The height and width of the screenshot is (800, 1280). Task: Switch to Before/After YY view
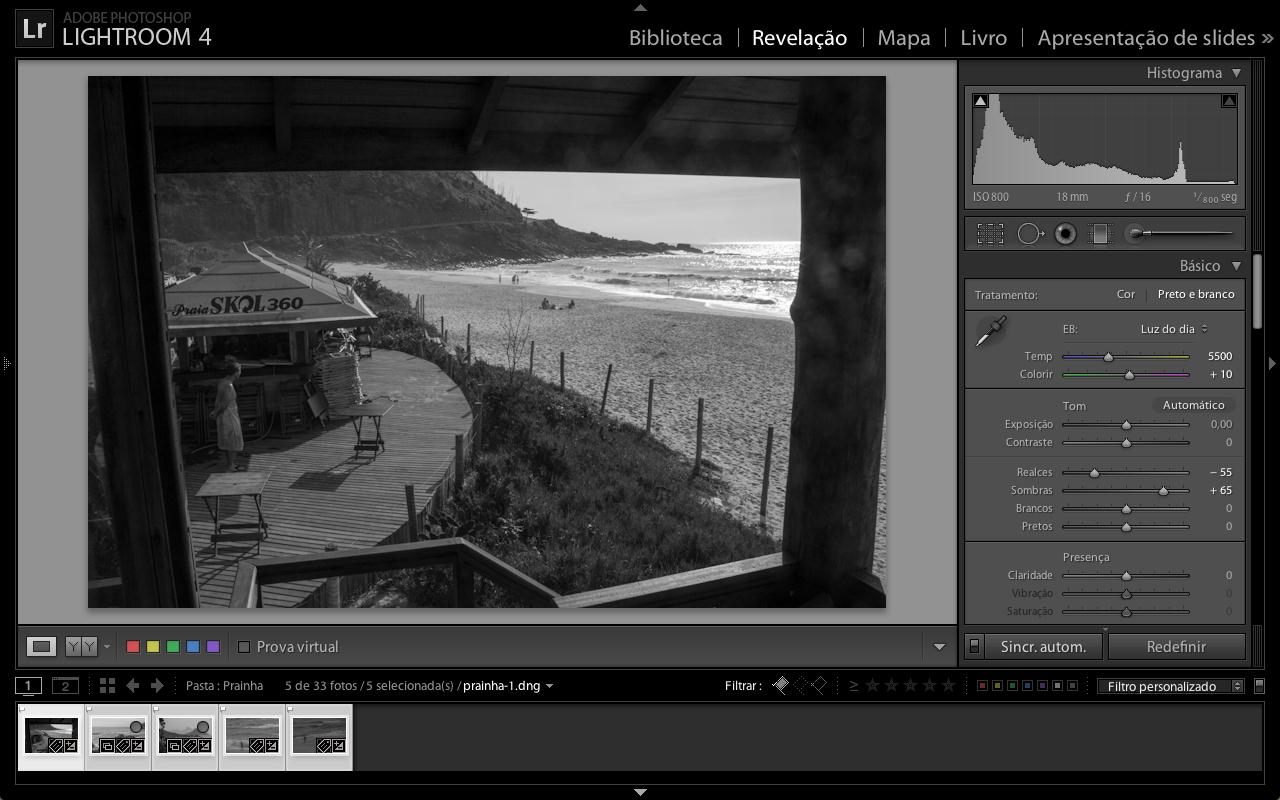(x=81, y=647)
